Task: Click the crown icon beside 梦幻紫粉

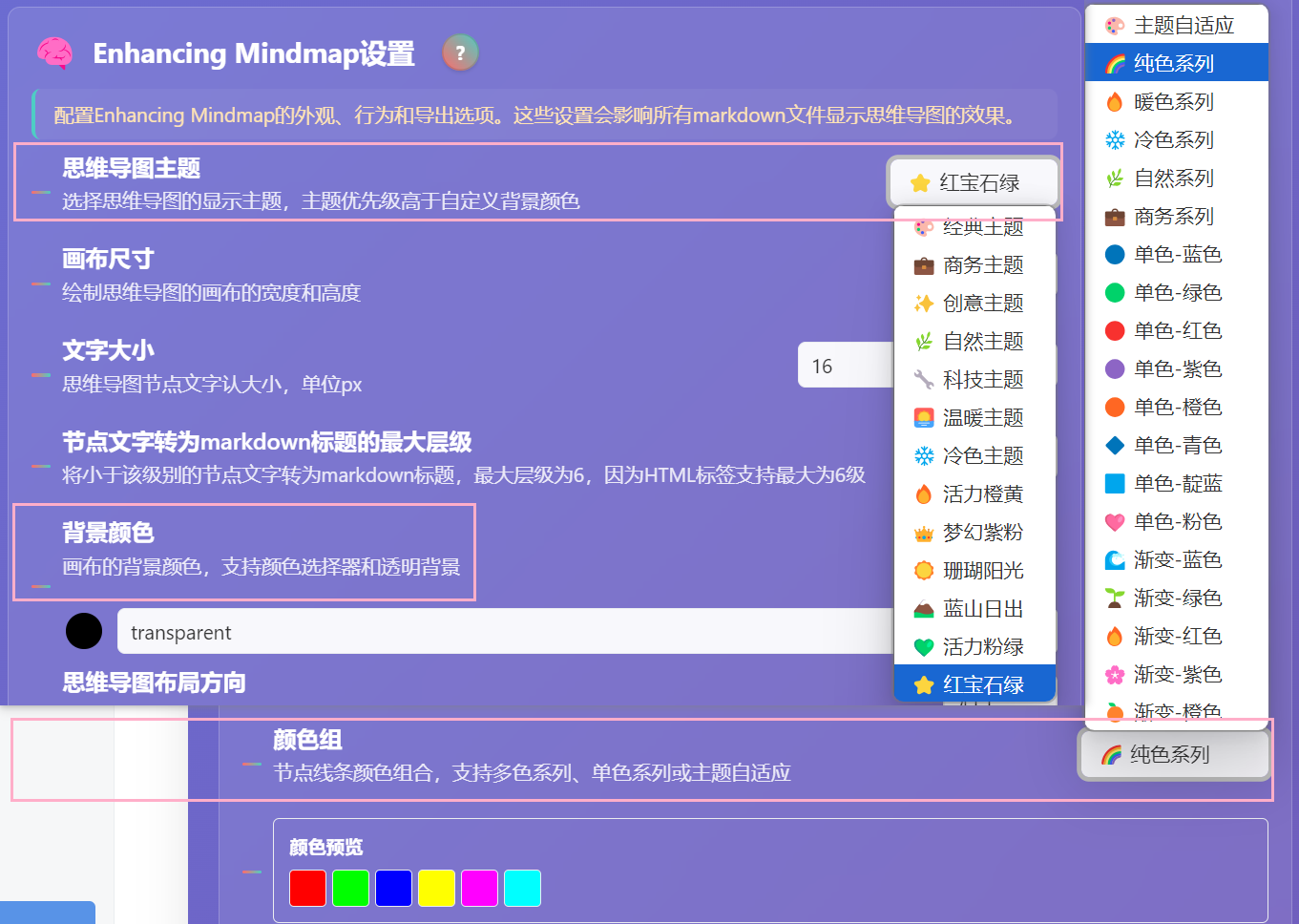Action: click(922, 533)
